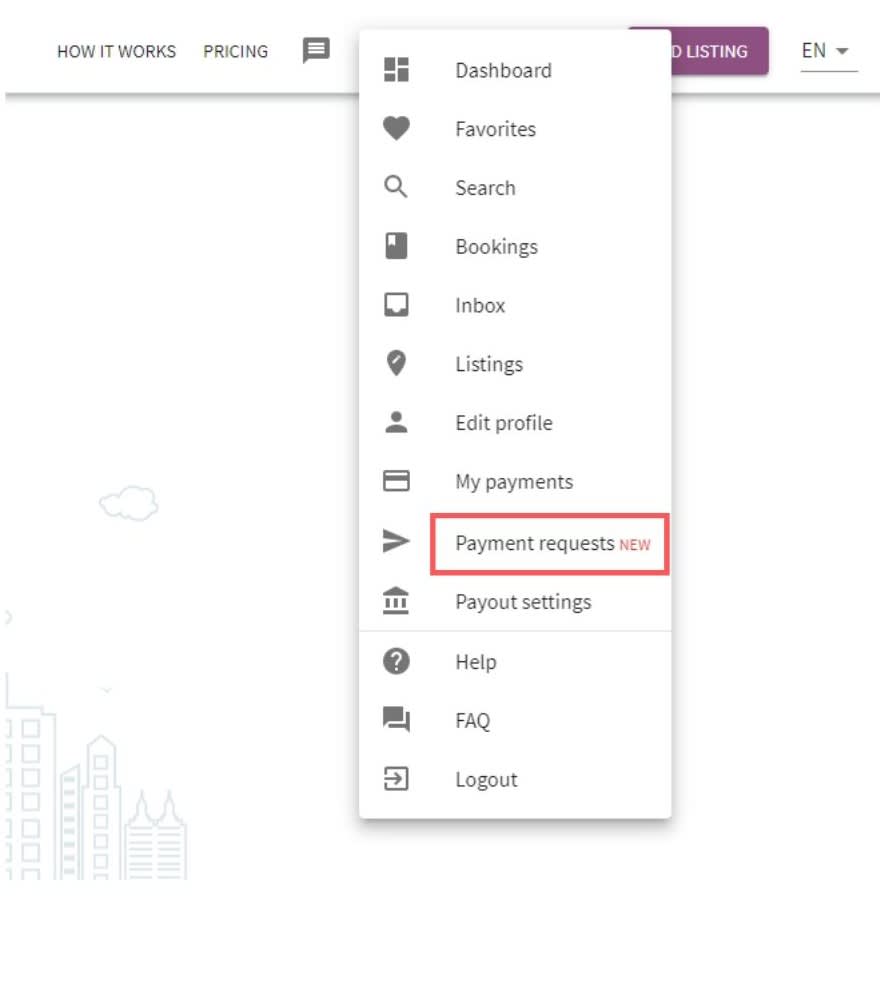The height and width of the screenshot is (987, 880).
Task: Open Inbox from the menu
Action: [515, 305]
